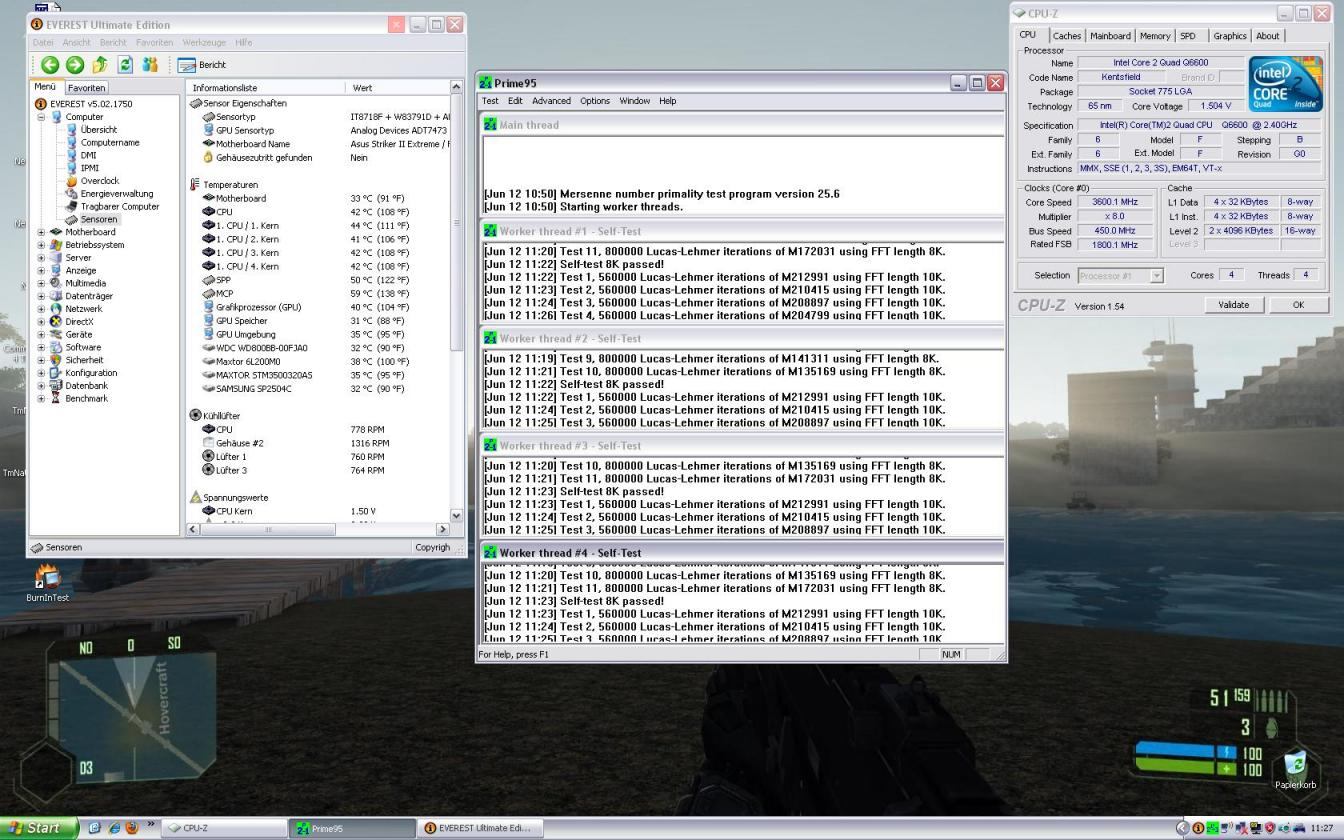1344x840 pixels.
Task: Open Prime95 Window menu
Action: 634,101
